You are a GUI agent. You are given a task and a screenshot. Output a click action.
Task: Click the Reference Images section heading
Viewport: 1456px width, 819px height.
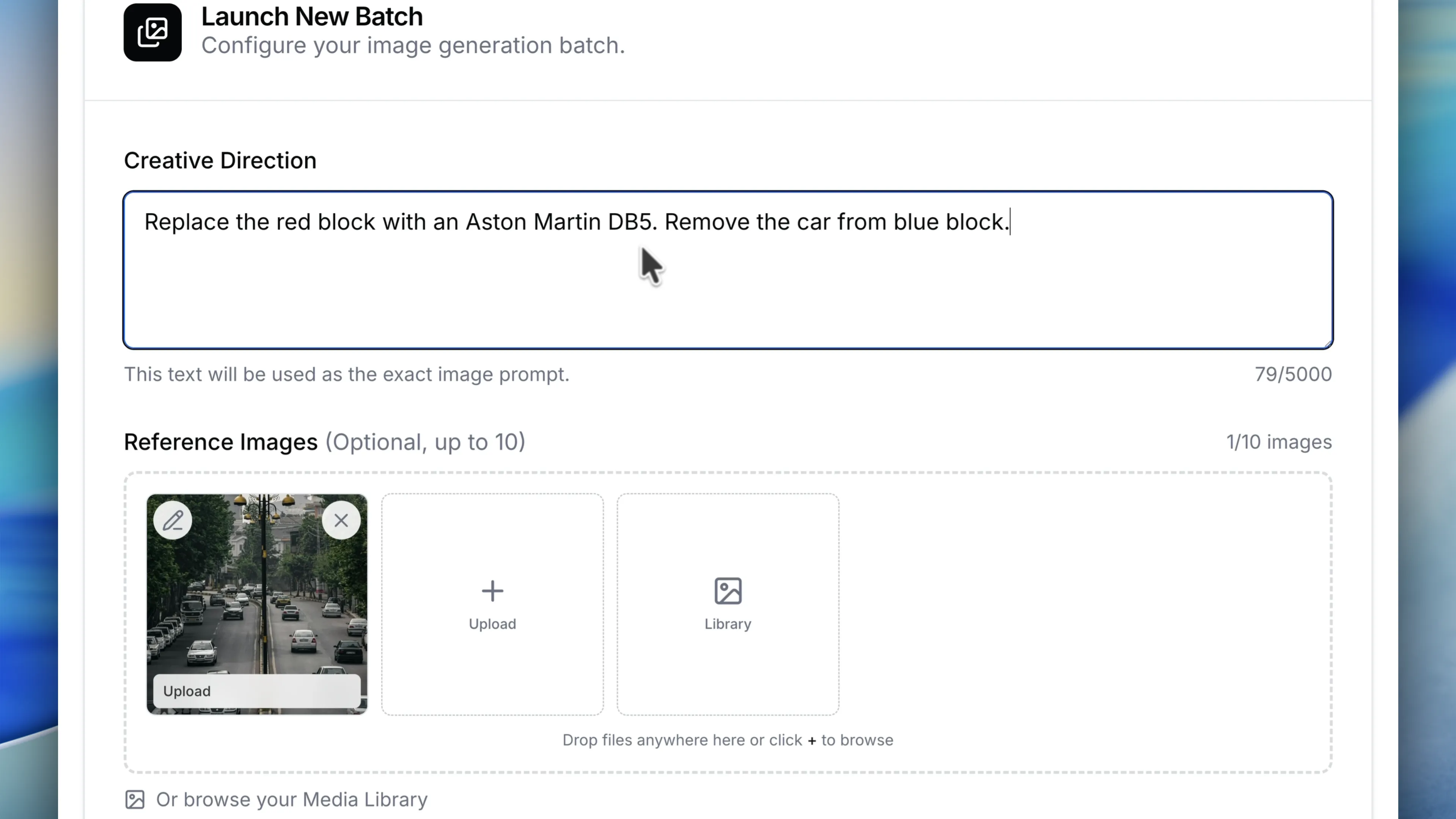pyautogui.click(x=220, y=442)
